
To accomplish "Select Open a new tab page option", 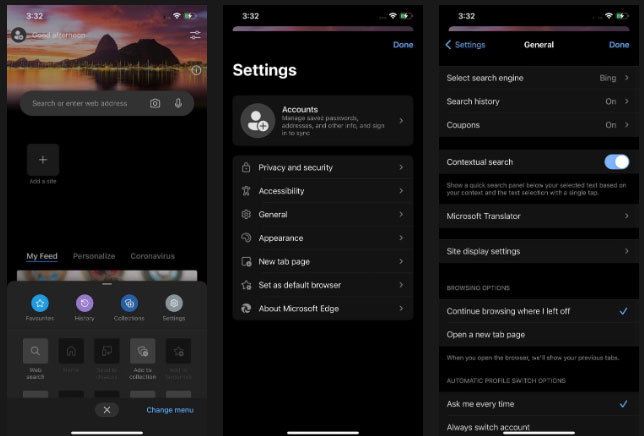I will coord(538,335).
